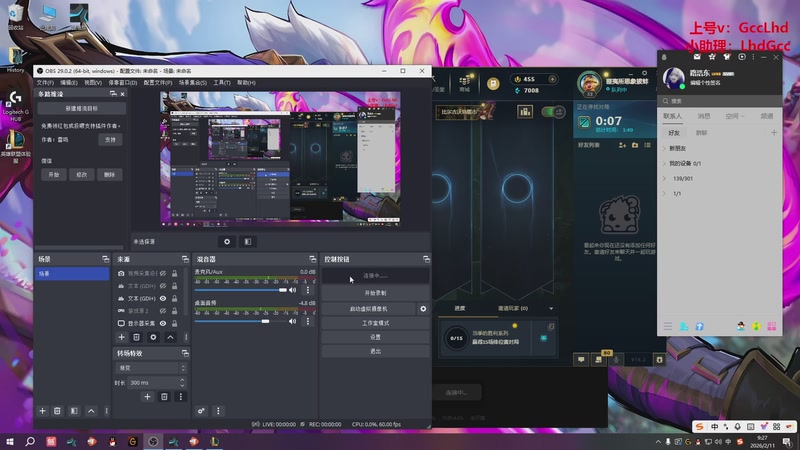
Task: Add a new scene with the plus icon in 场景 panel
Action: [x=42, y=411]
